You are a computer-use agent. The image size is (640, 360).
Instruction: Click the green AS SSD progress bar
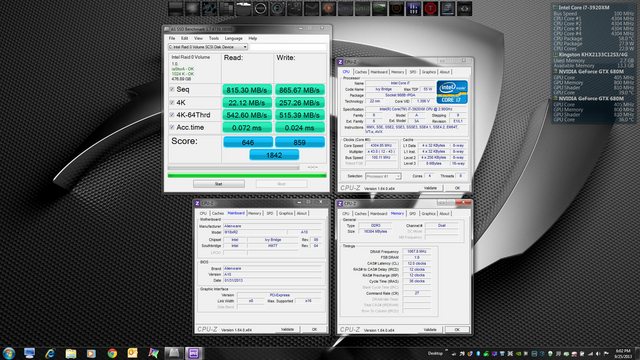click(247, 176)
